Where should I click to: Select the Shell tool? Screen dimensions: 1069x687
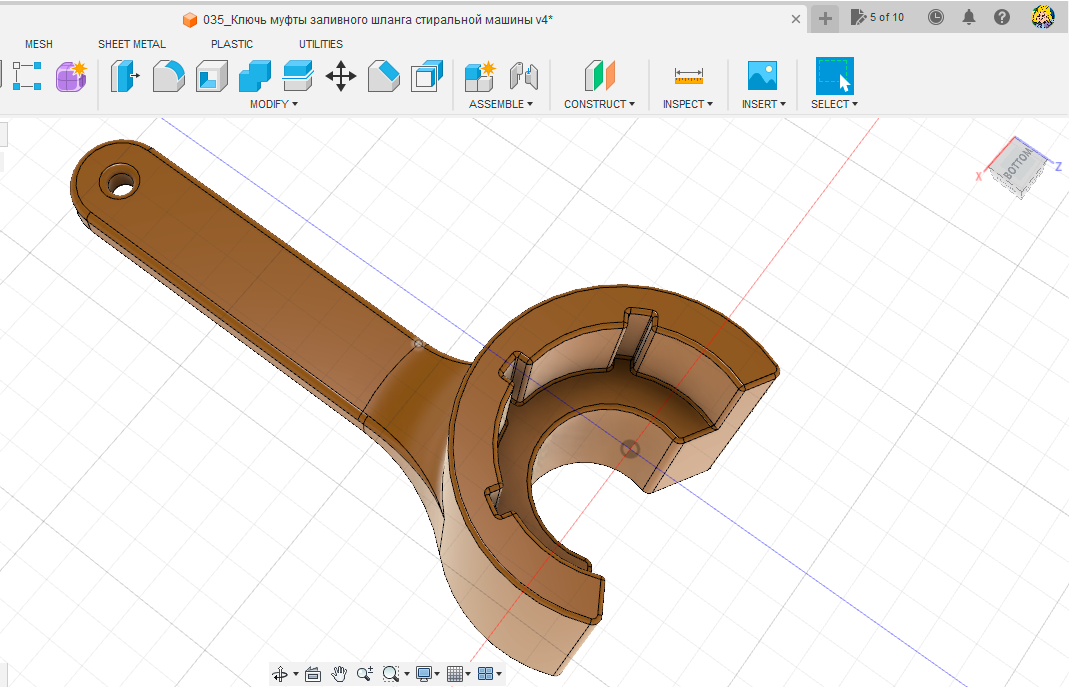point(212,76)
